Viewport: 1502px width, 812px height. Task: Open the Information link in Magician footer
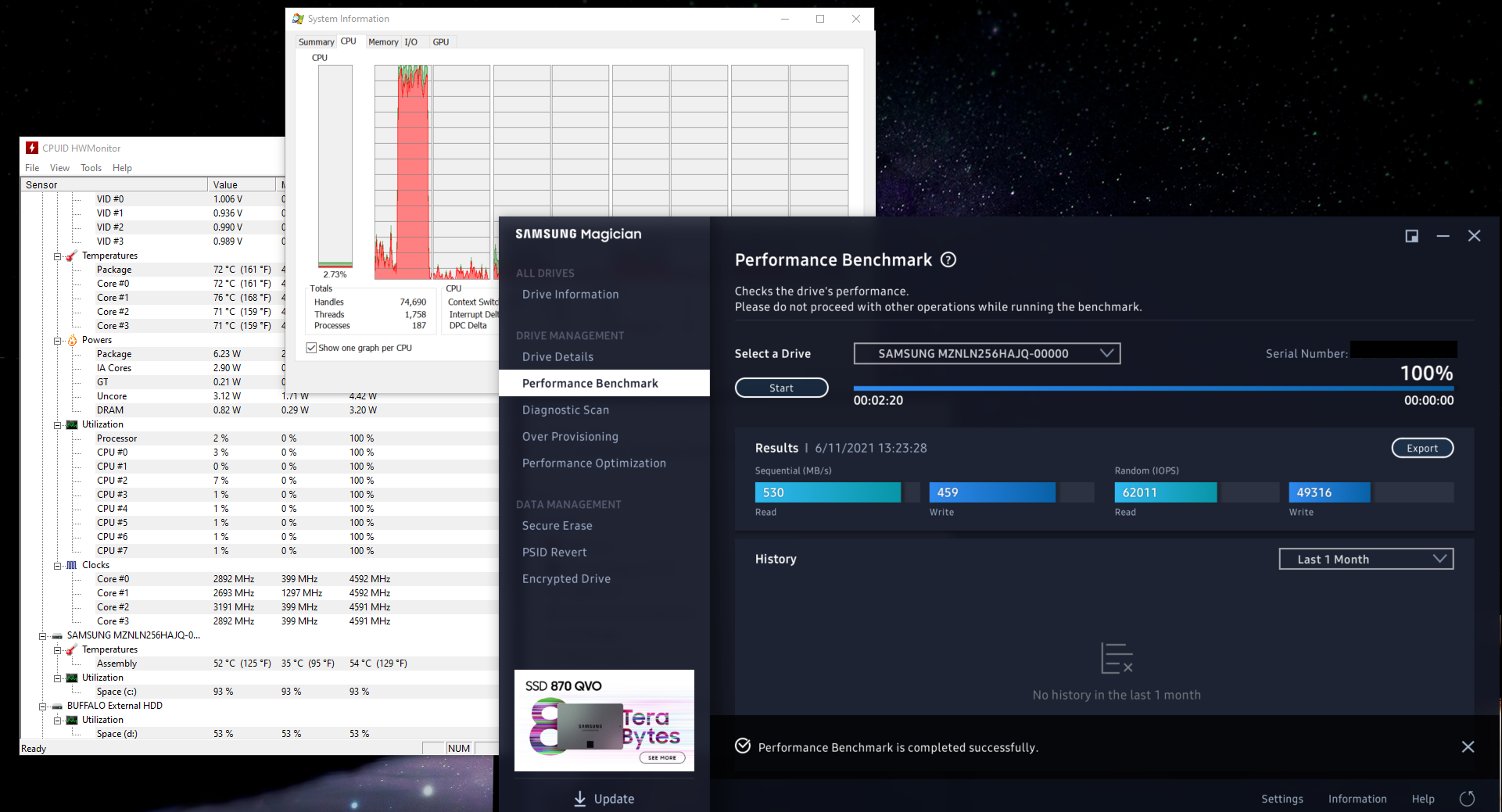[x=1357, y=799]
